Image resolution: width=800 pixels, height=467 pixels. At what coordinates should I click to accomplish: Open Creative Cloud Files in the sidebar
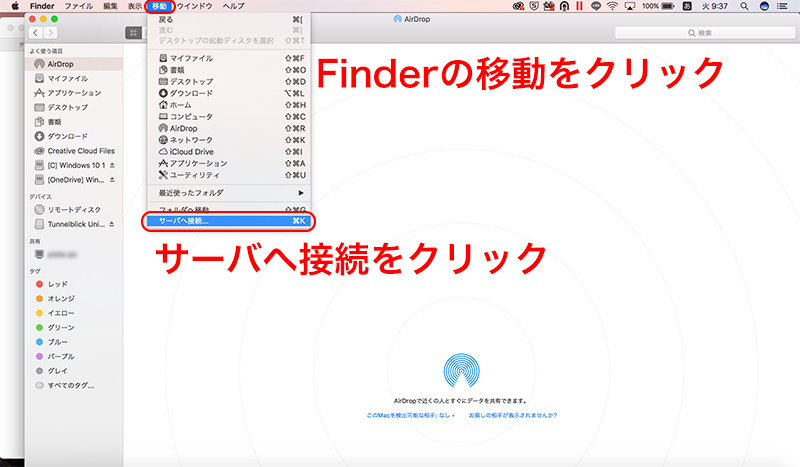[74, 151]
